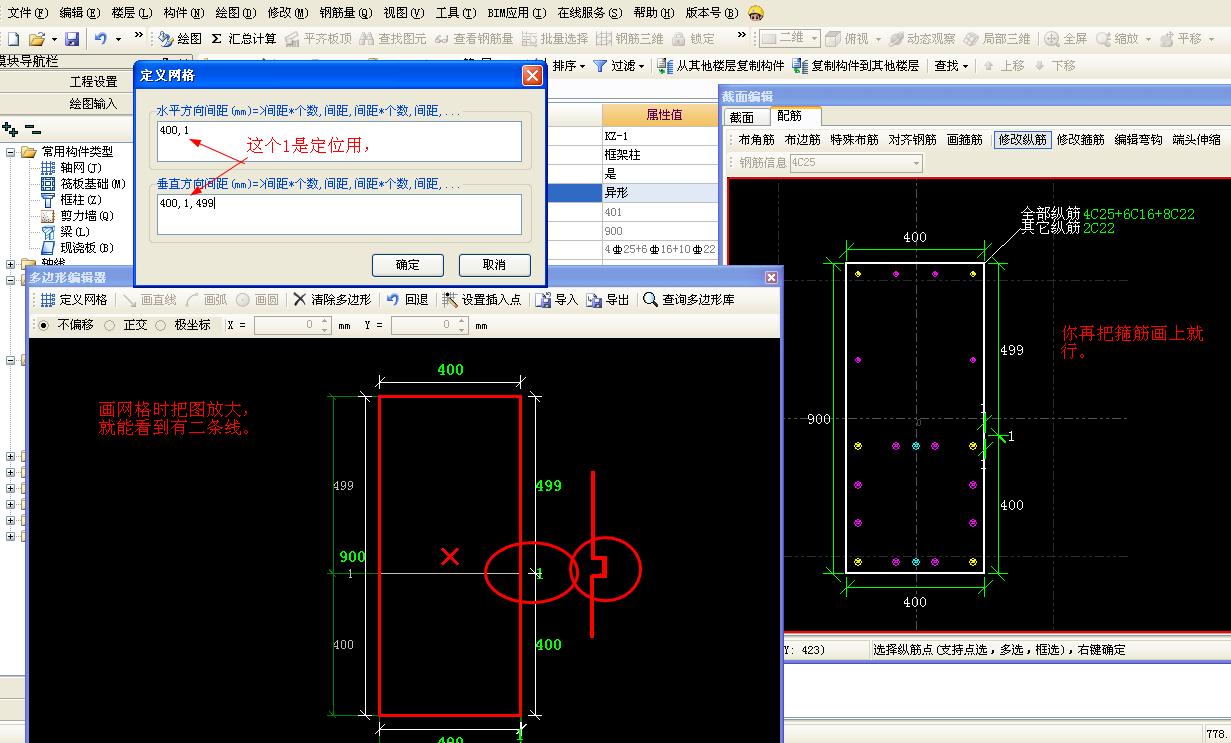Open the 文件(F) menu
This screenshot has height=743, width=1231.
click(27, 13)
